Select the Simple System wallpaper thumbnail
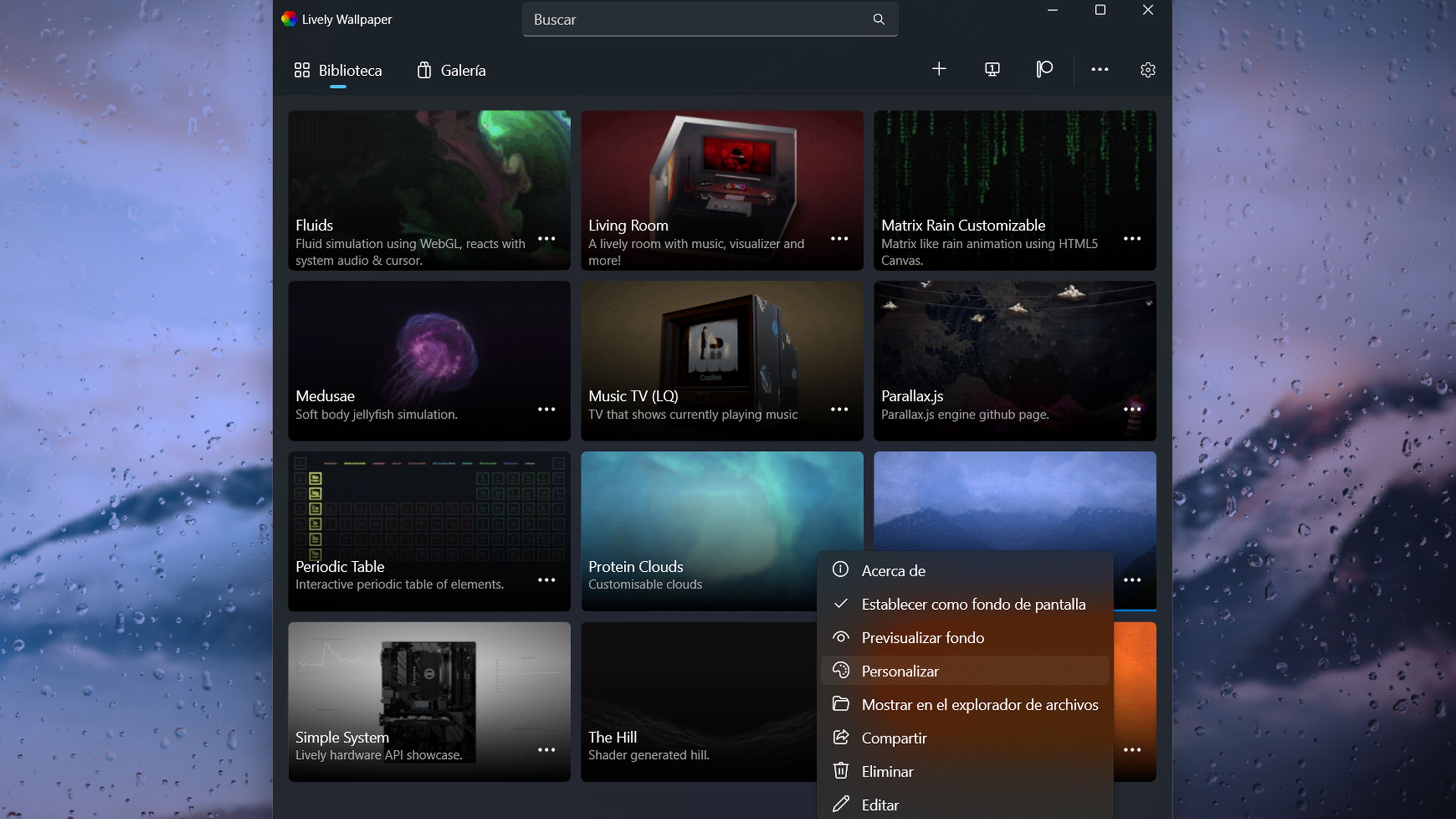 [429, 702]
